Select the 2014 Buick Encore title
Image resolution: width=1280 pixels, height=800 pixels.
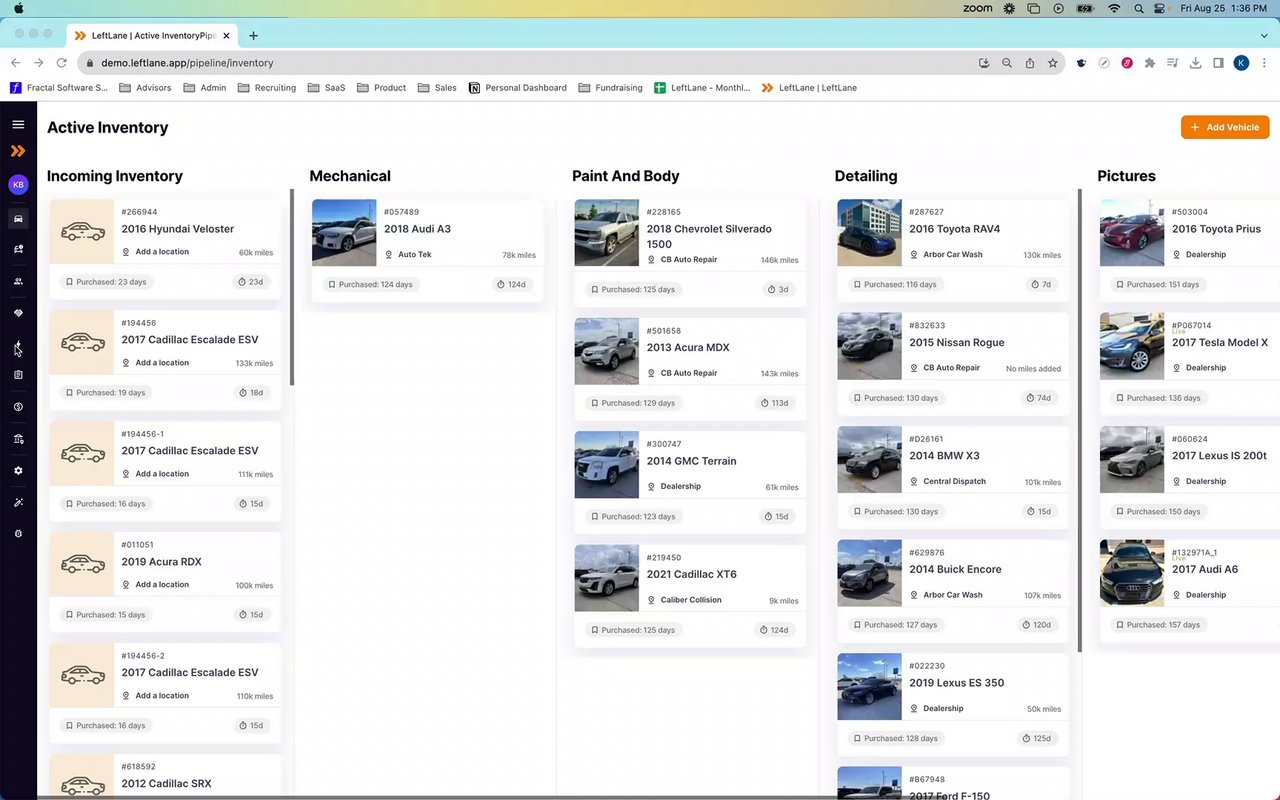(955, 570)
